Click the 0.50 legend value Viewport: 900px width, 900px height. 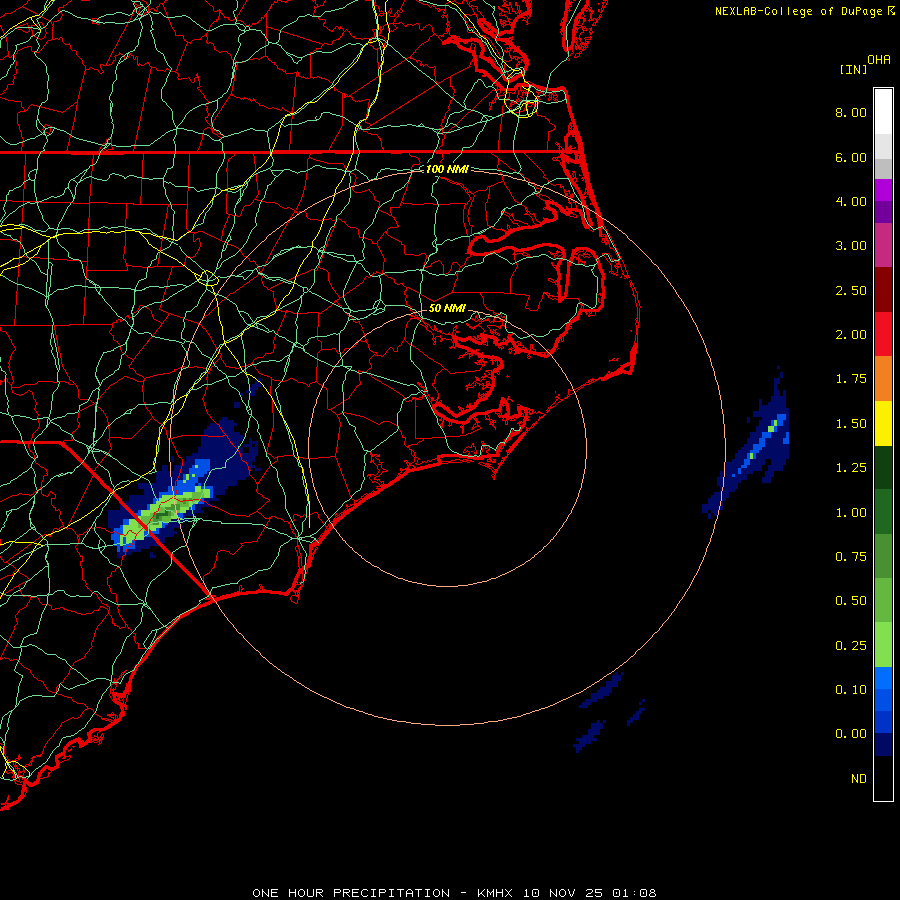coord(851,601)
